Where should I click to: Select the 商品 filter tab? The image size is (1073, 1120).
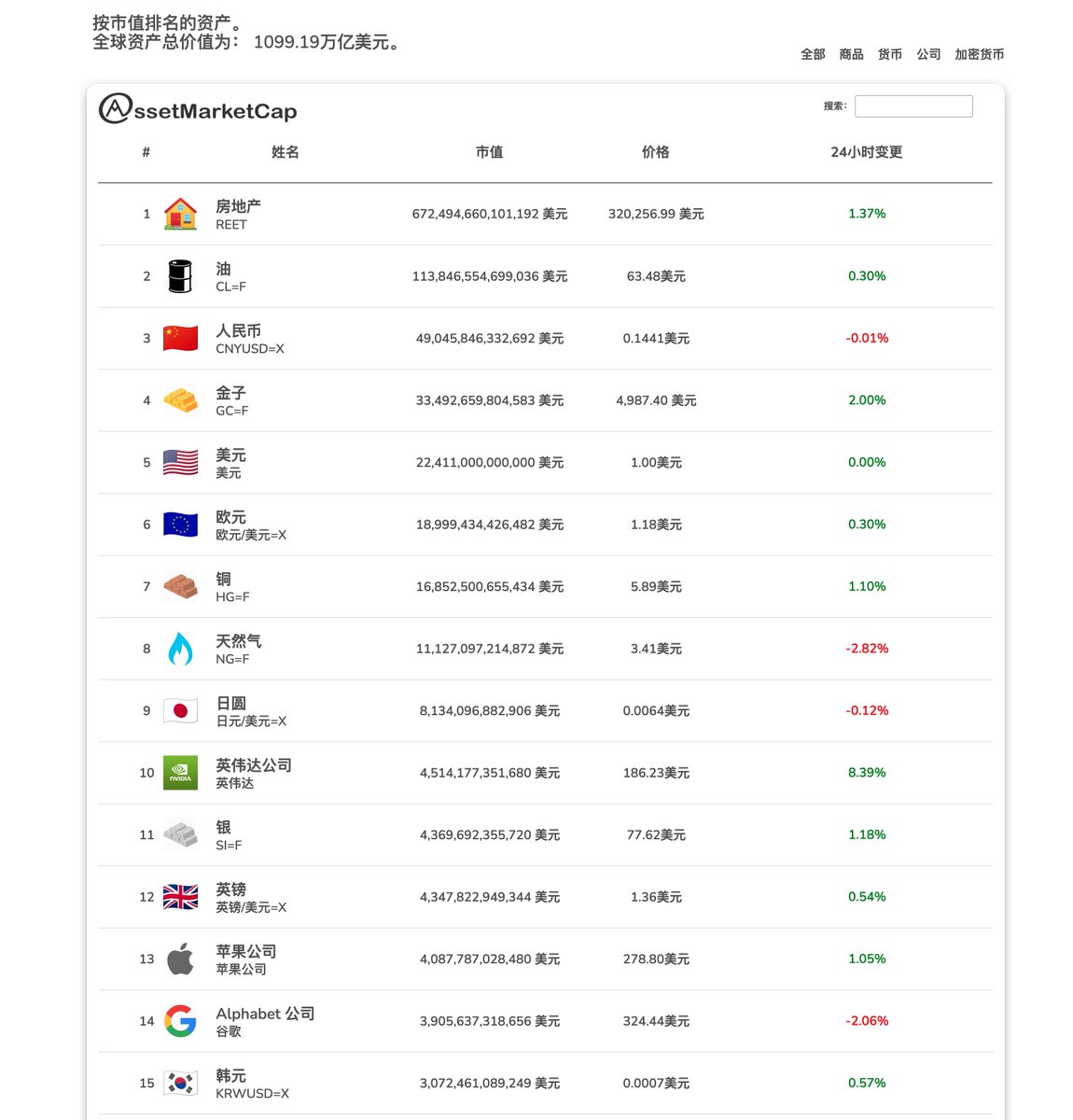click(851, 54)
